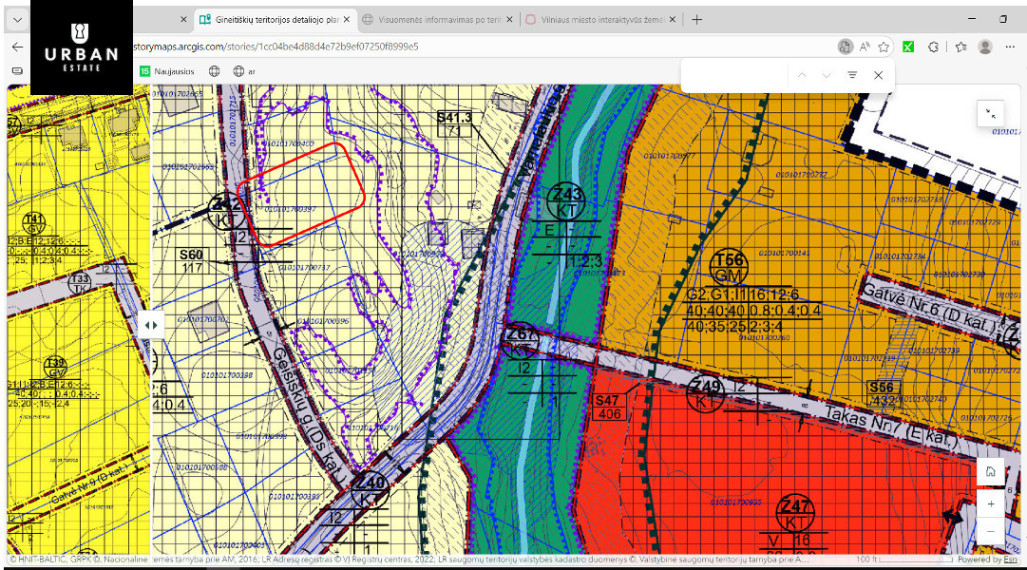Click the Z40 KT zone marker

[369, 490]
